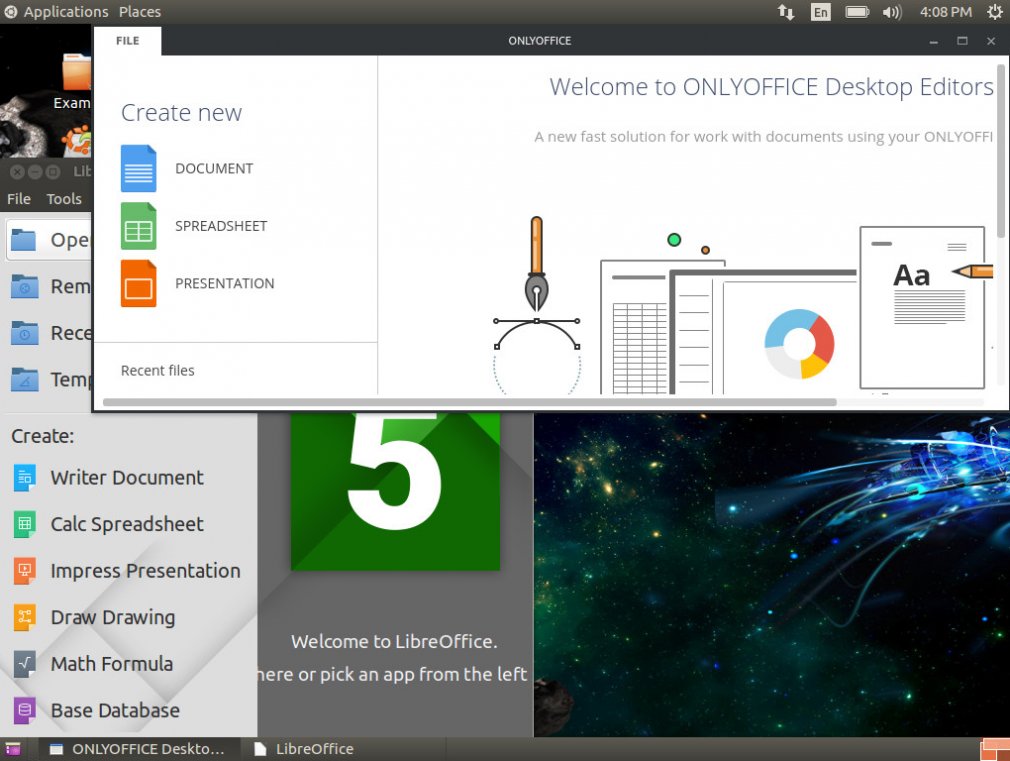The image size is (1010, 761).
Task: Click the ONLYOFFICE horizontal scrollbar
Action: click(470, 402)
